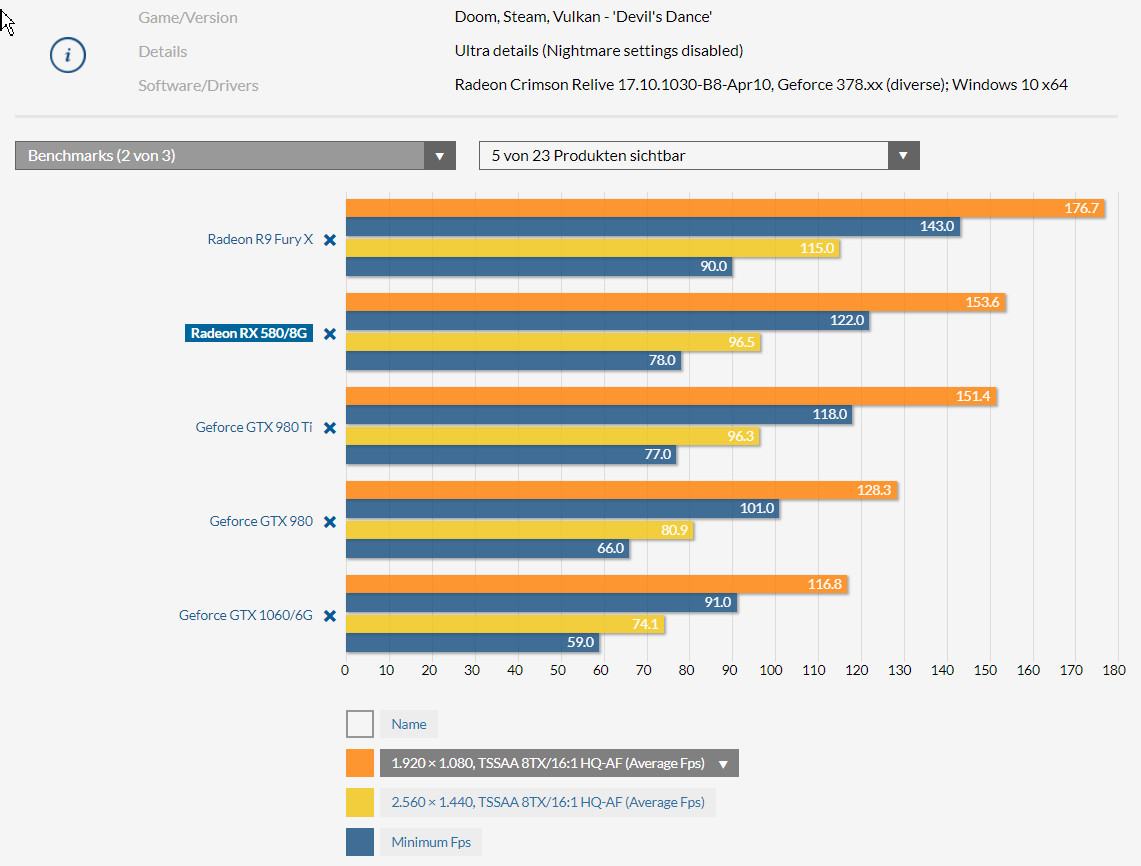This screenshot has height=866, width=1141.
Task: Click the 143.0 blue bar for Fury X
Action: (653, 226)
